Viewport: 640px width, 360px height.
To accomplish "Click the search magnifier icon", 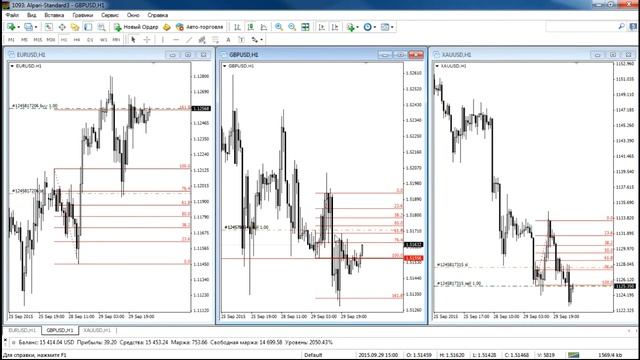I will (x=621, y=27).
